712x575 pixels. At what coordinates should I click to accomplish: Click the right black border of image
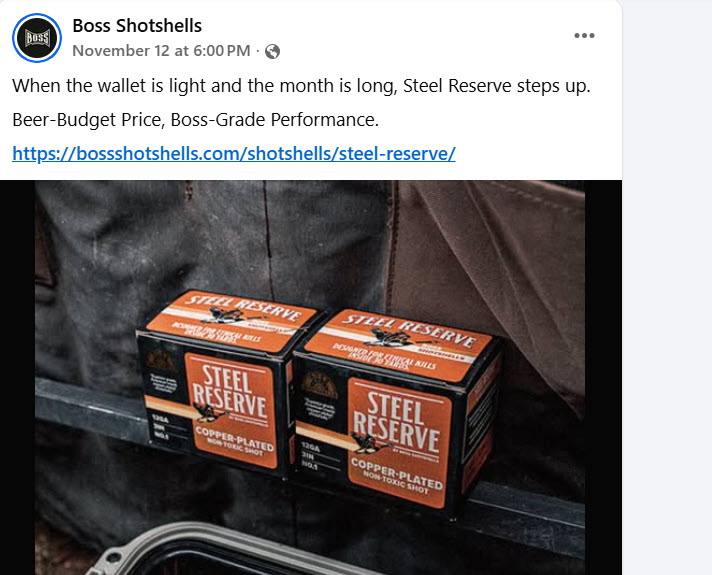coord(603,377)
